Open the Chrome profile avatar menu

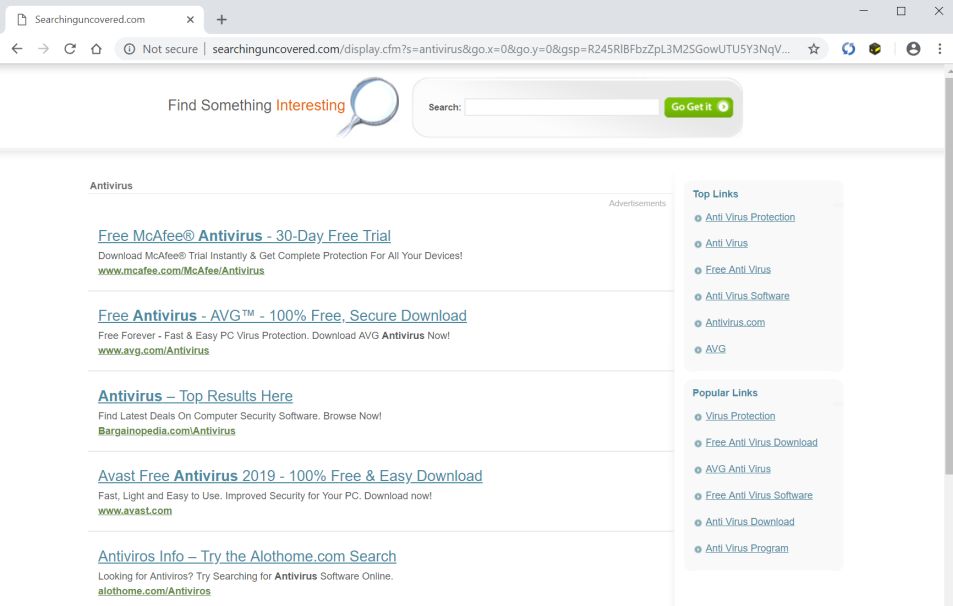pos(913,49)
